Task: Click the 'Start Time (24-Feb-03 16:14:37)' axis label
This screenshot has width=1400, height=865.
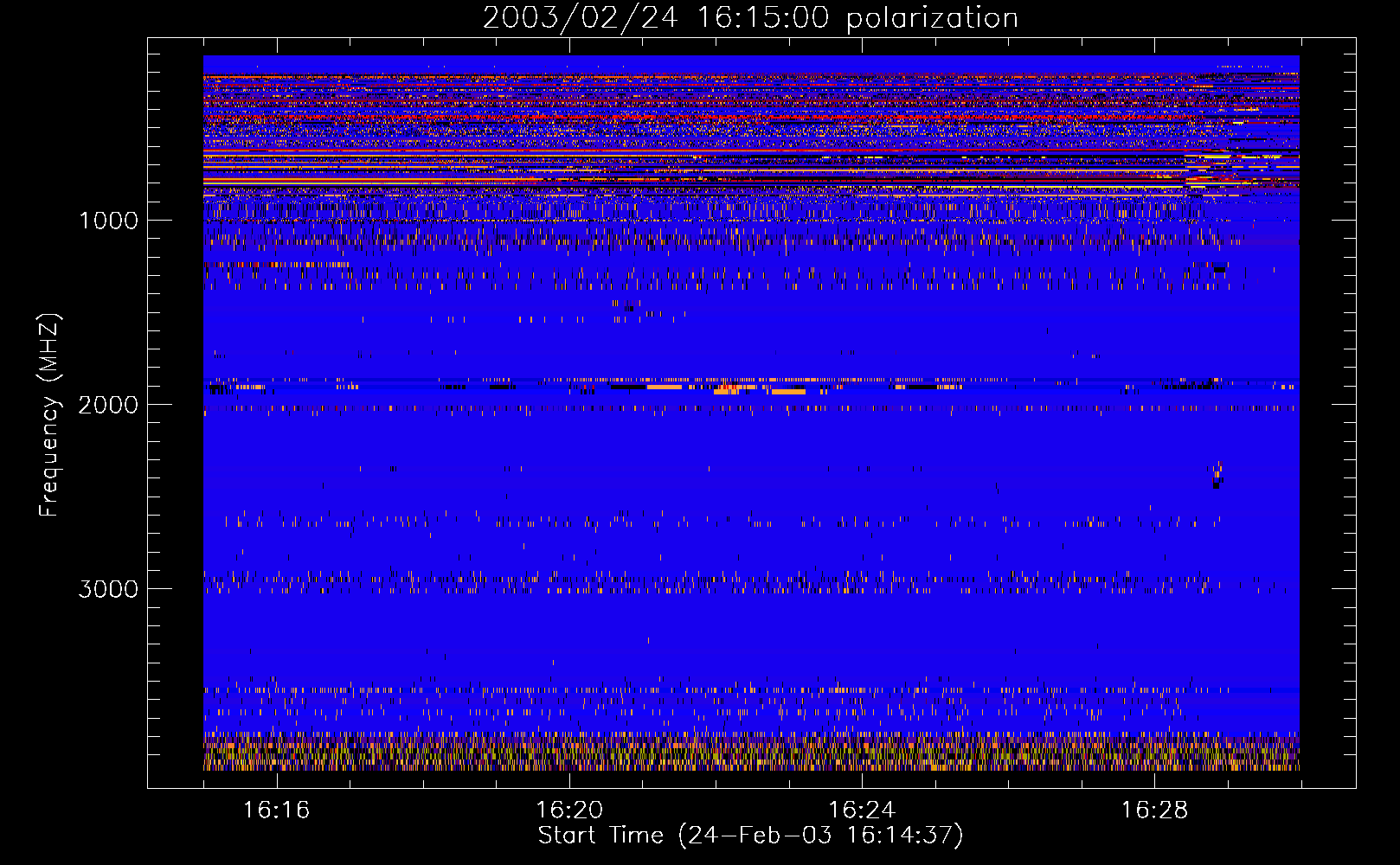Action: click(x=750, y=836)
